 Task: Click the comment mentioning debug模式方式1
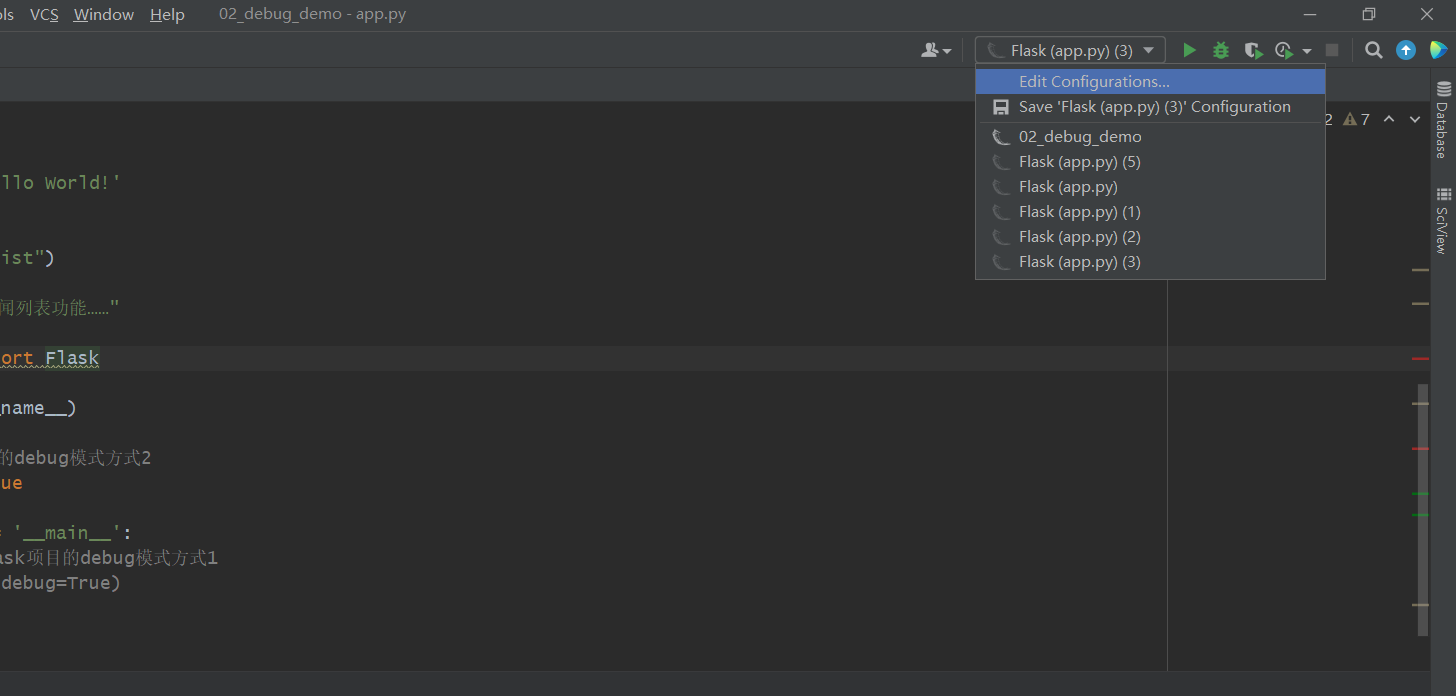coord(109,558)
